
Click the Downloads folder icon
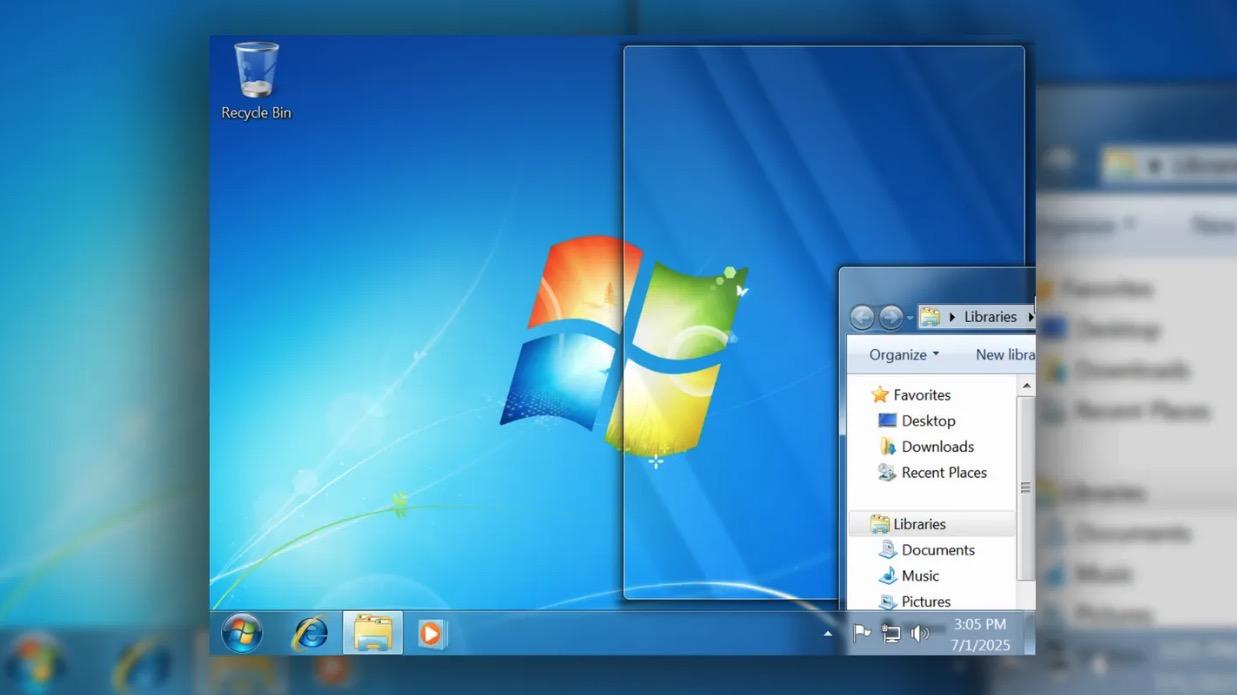tap(887, 447)
